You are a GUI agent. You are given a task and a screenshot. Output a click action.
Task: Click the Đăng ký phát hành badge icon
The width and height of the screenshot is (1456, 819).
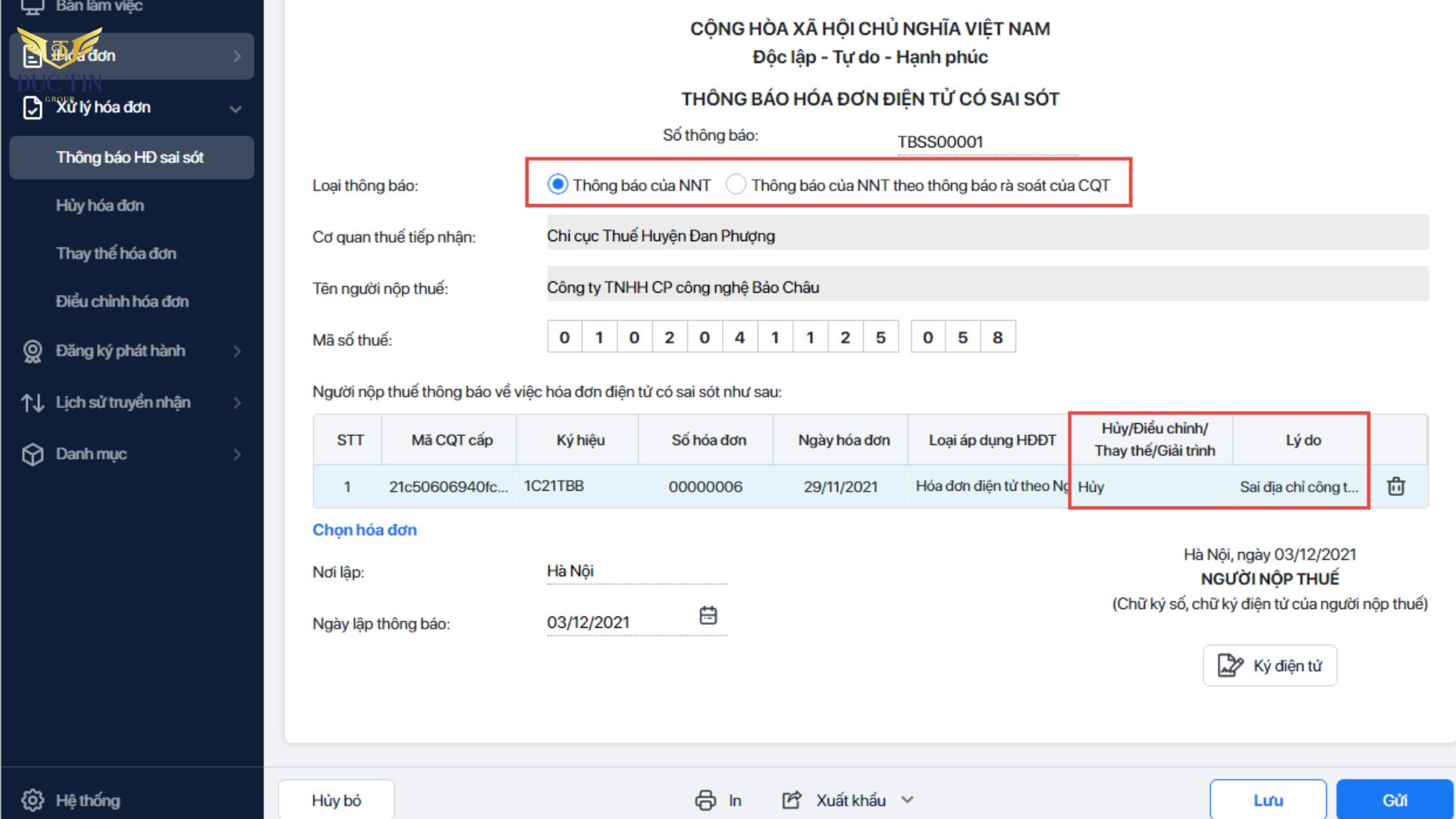click(x=32, y=351)
